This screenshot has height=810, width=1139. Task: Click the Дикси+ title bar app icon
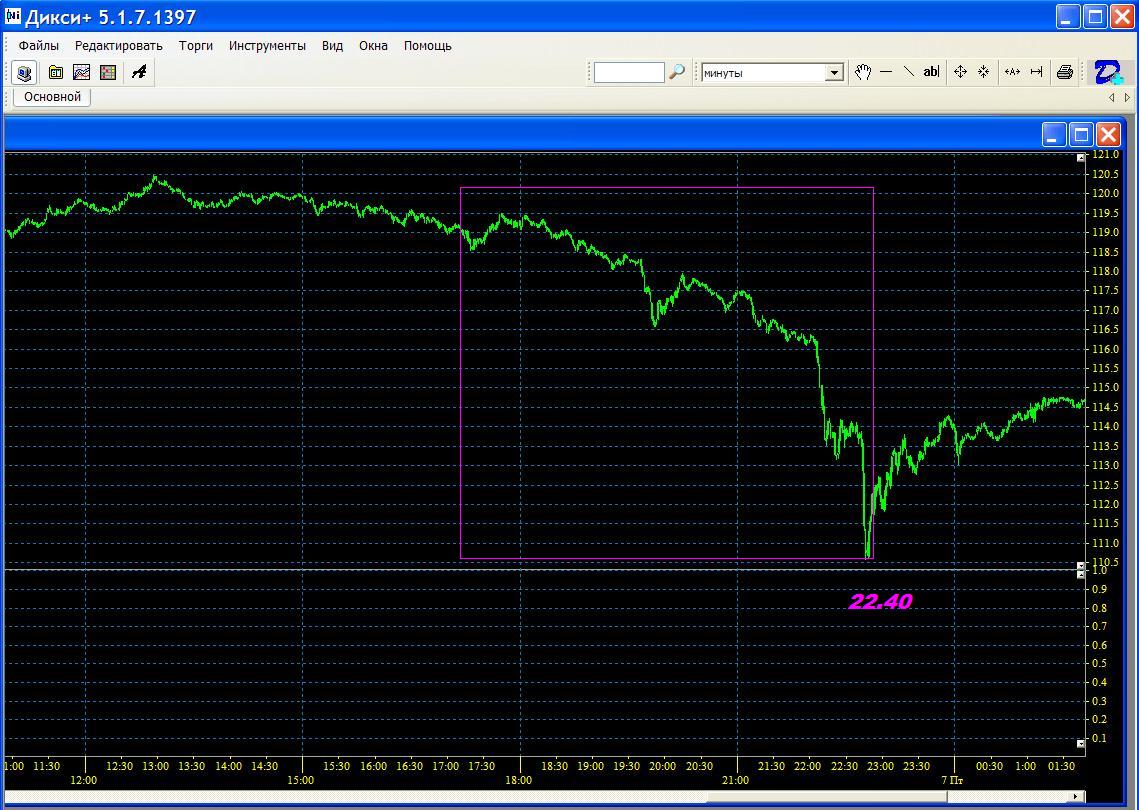coord(12,16)
